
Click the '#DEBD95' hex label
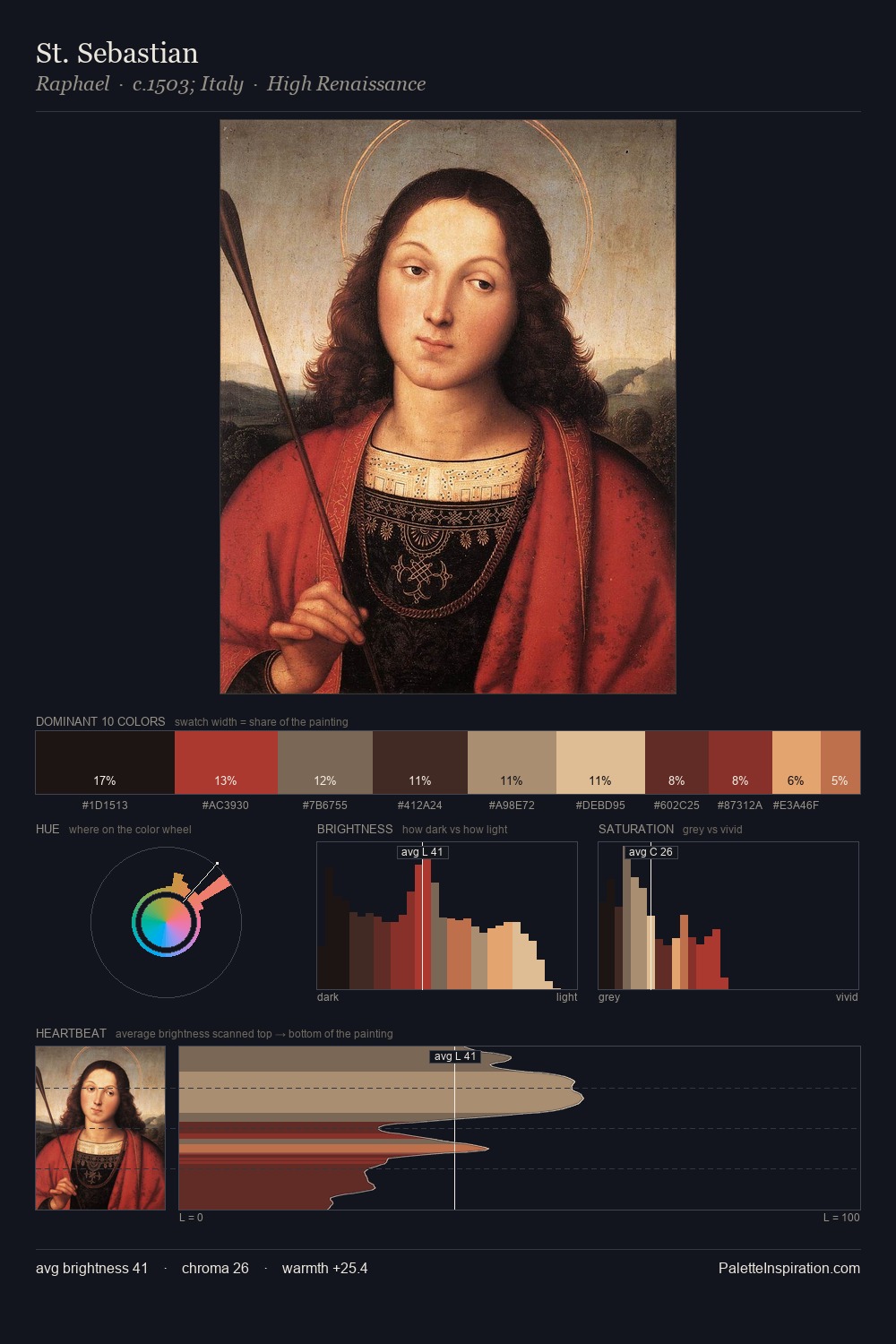pos(600,805)
